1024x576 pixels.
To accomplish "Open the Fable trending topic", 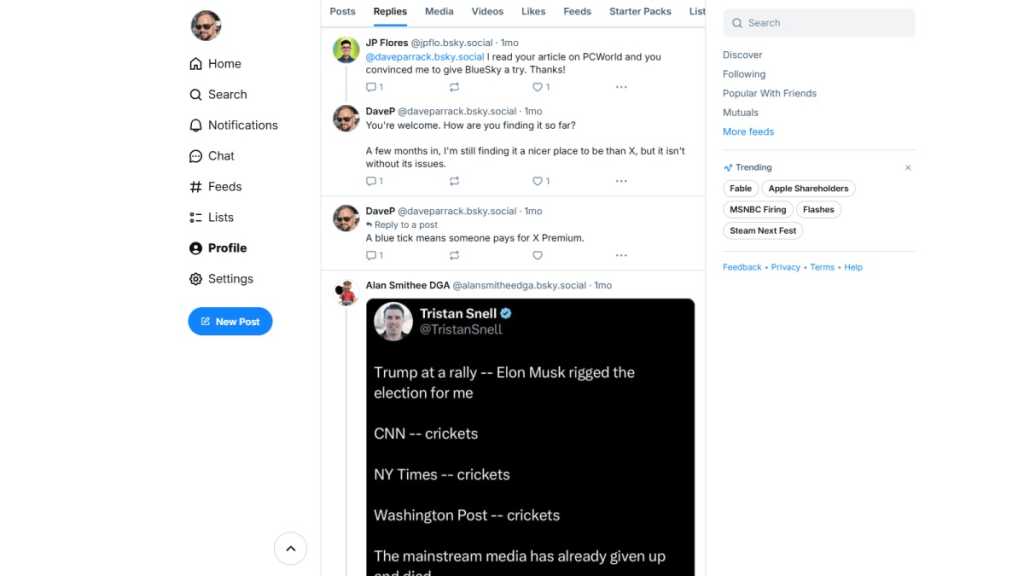I will 740,188.
